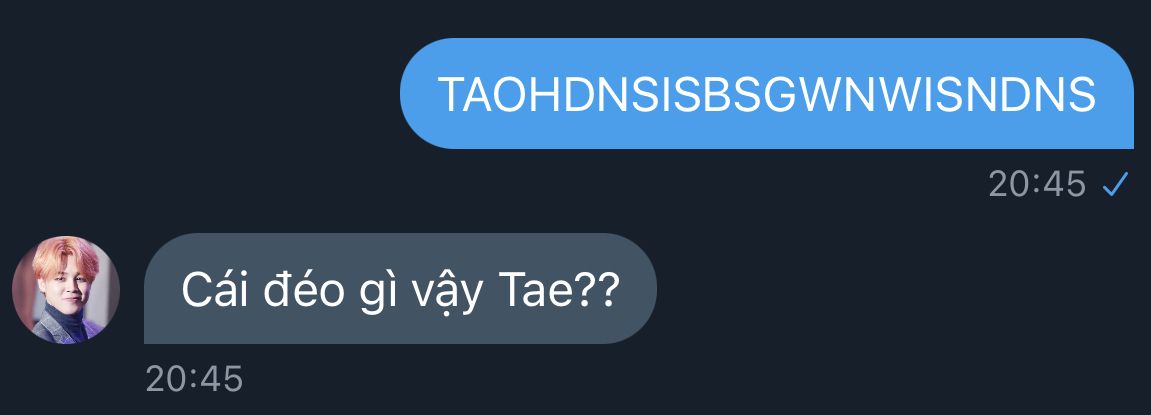Image resolution: width=1151 pixels, height=415 pixels.
Task: Click the 20:45 timestamp under grey bubble
Action: (x=194, y=379)
